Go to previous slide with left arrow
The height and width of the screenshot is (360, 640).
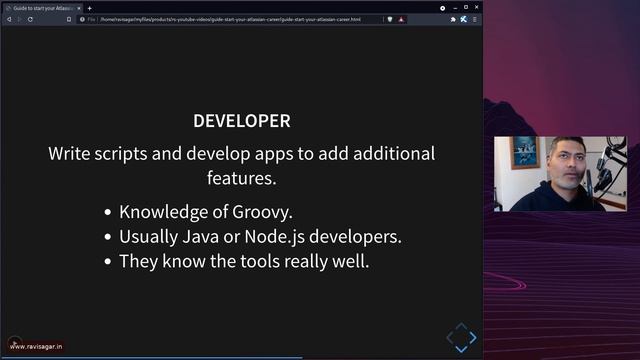click(x=449, y=338)
